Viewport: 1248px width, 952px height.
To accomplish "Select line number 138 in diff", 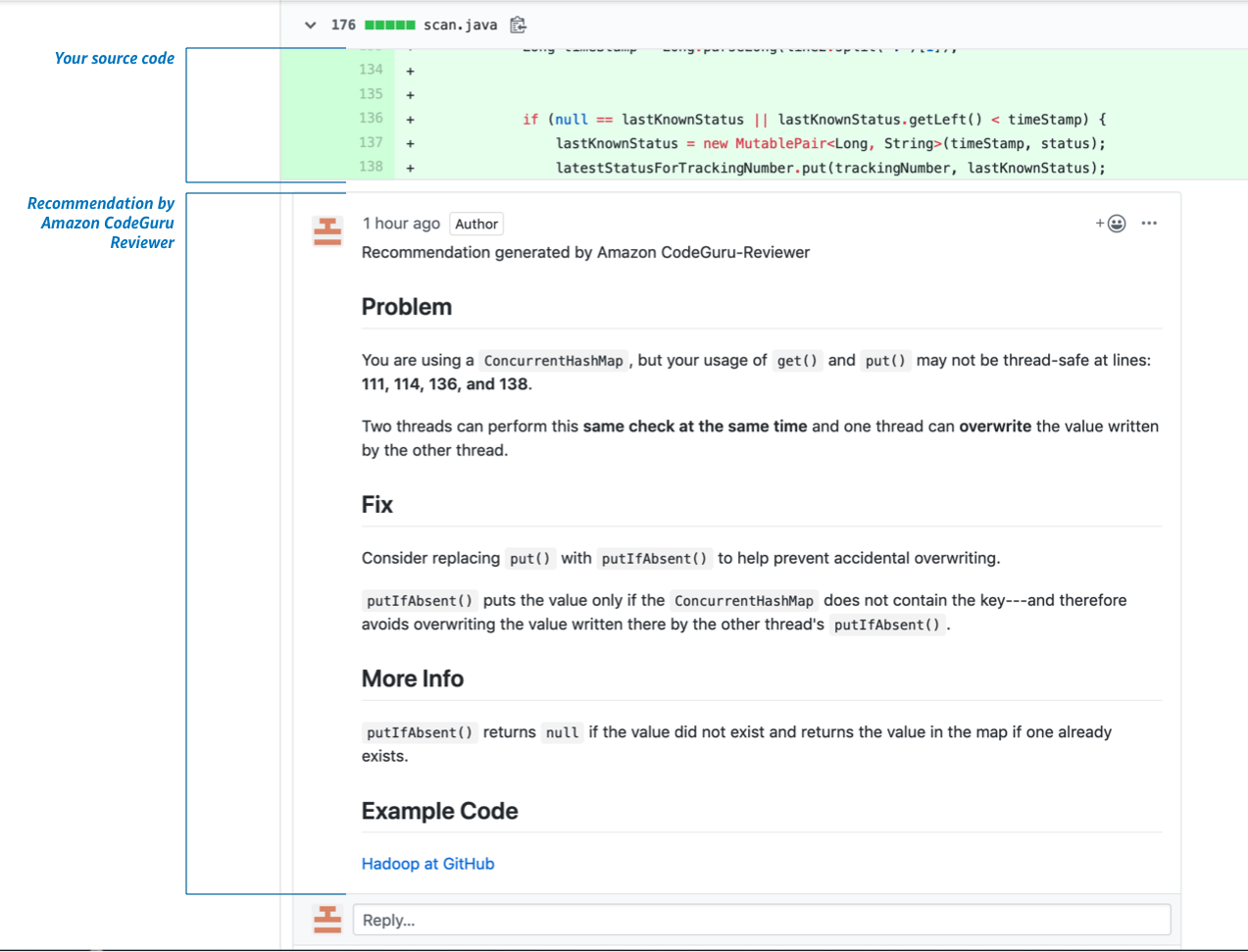I will pyautogui.click(x=371, y=168).
